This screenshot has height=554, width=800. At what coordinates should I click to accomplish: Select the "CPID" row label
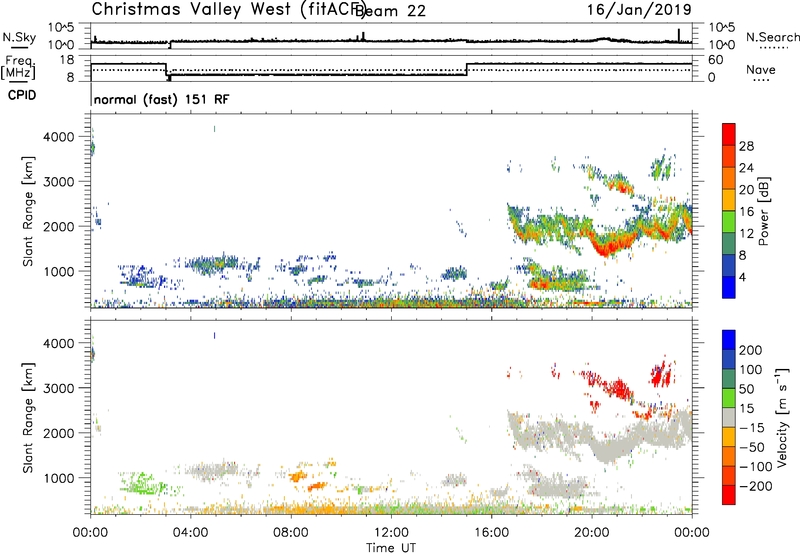click(22, 95)
